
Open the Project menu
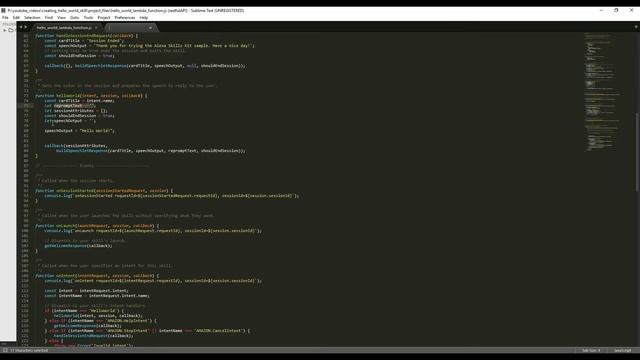pyautogui.click(x=104, y=18)
